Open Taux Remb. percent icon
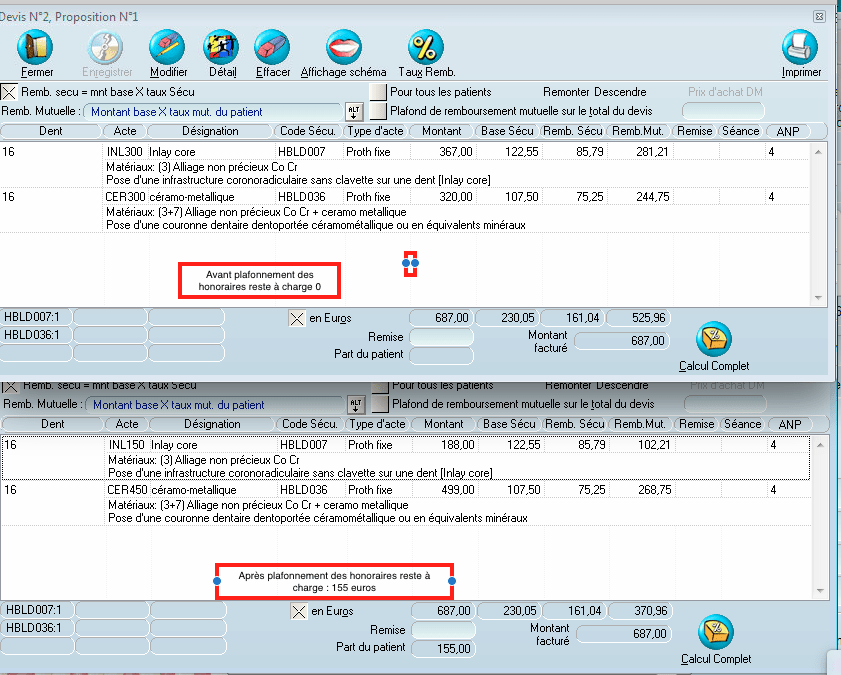This screenshot has width=841, height=675. point(426,48)
